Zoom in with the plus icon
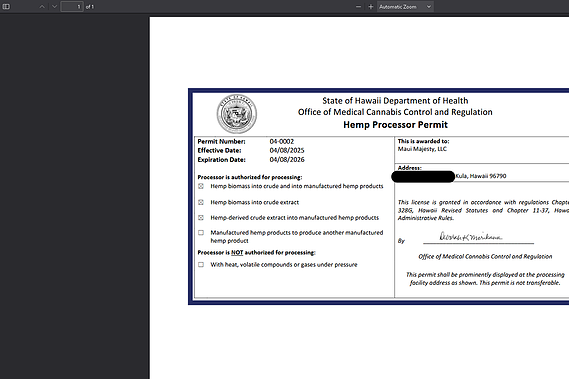569x379 pixels. pyautogui.click(x=371, y=7)
